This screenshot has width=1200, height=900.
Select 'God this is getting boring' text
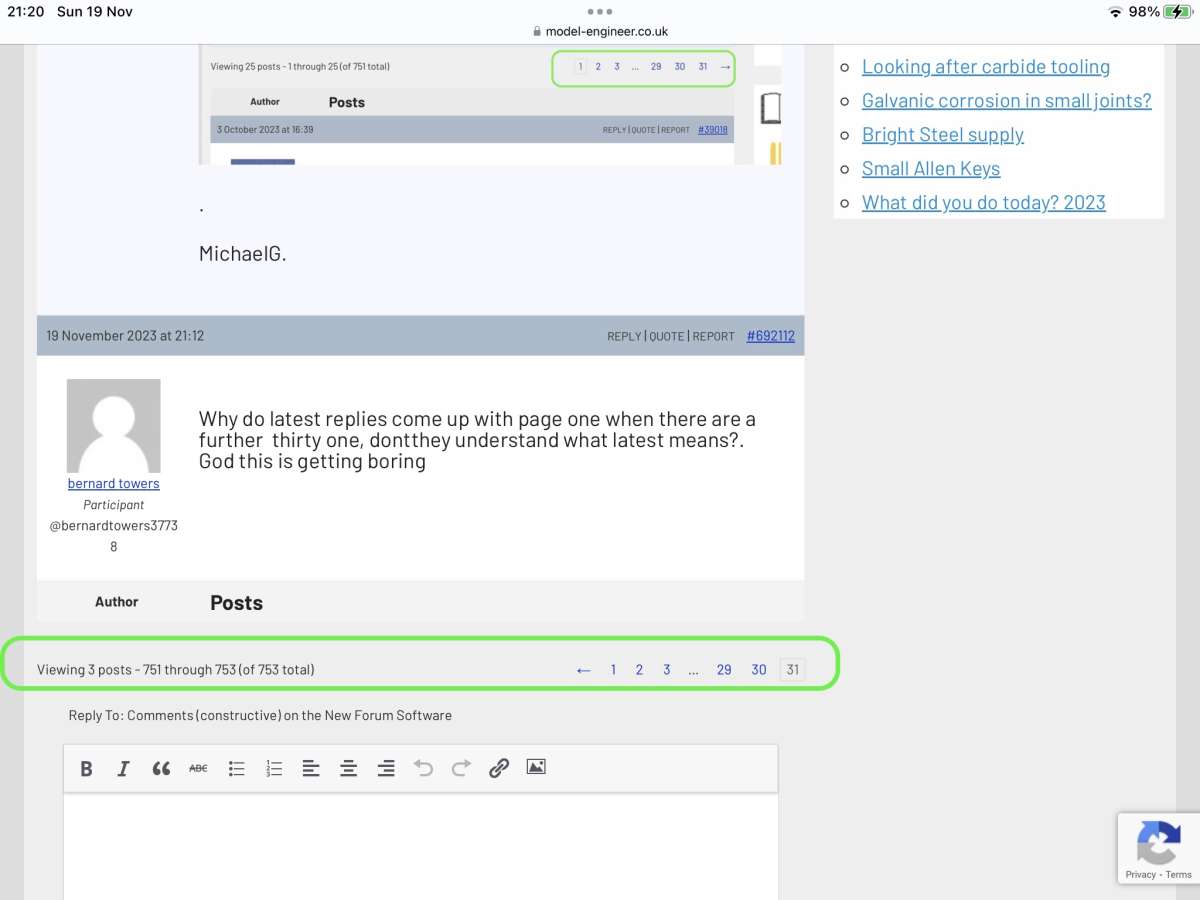tap(312, 462)
